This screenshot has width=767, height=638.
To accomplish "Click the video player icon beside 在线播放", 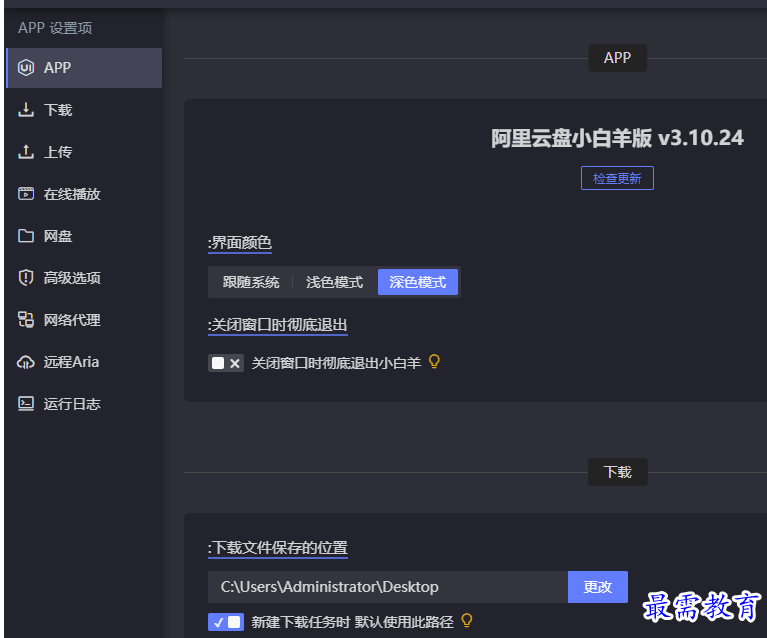I will (x=26, y=194).
